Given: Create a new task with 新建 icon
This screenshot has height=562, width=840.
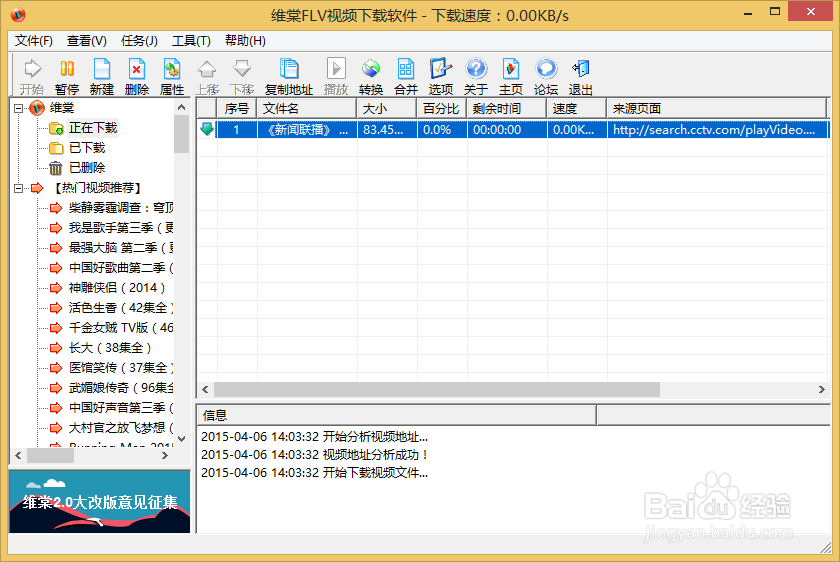Looking at the screenshot, I should coord(102,76).
